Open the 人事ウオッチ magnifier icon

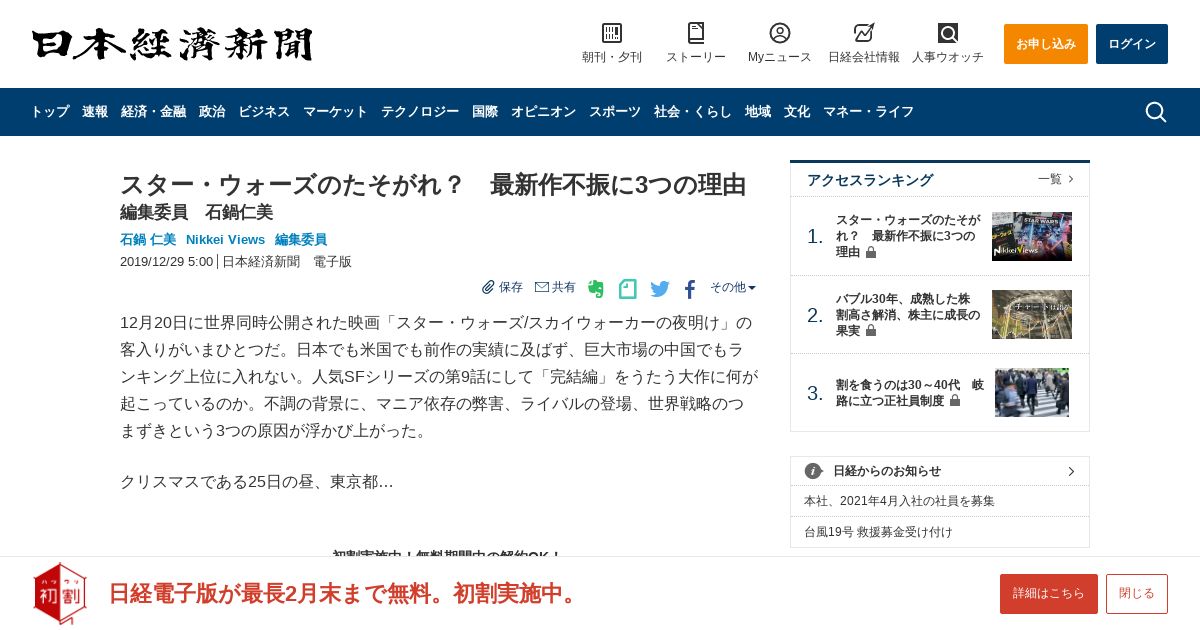pyautogui.click(x=948, y=33)
